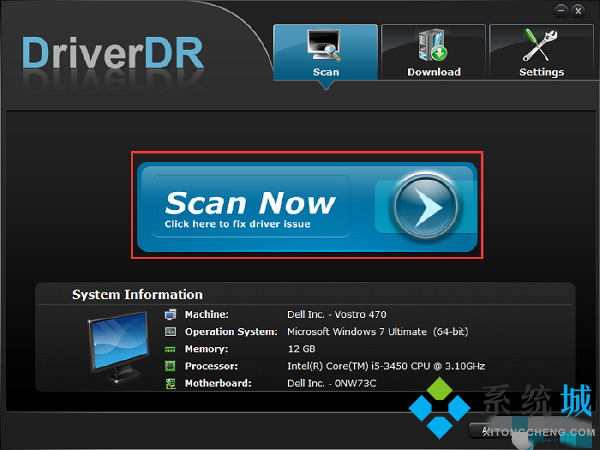
Task: Select the 'Dell Inc. - Vostro 470' text
Action: [x=337, y=315]
